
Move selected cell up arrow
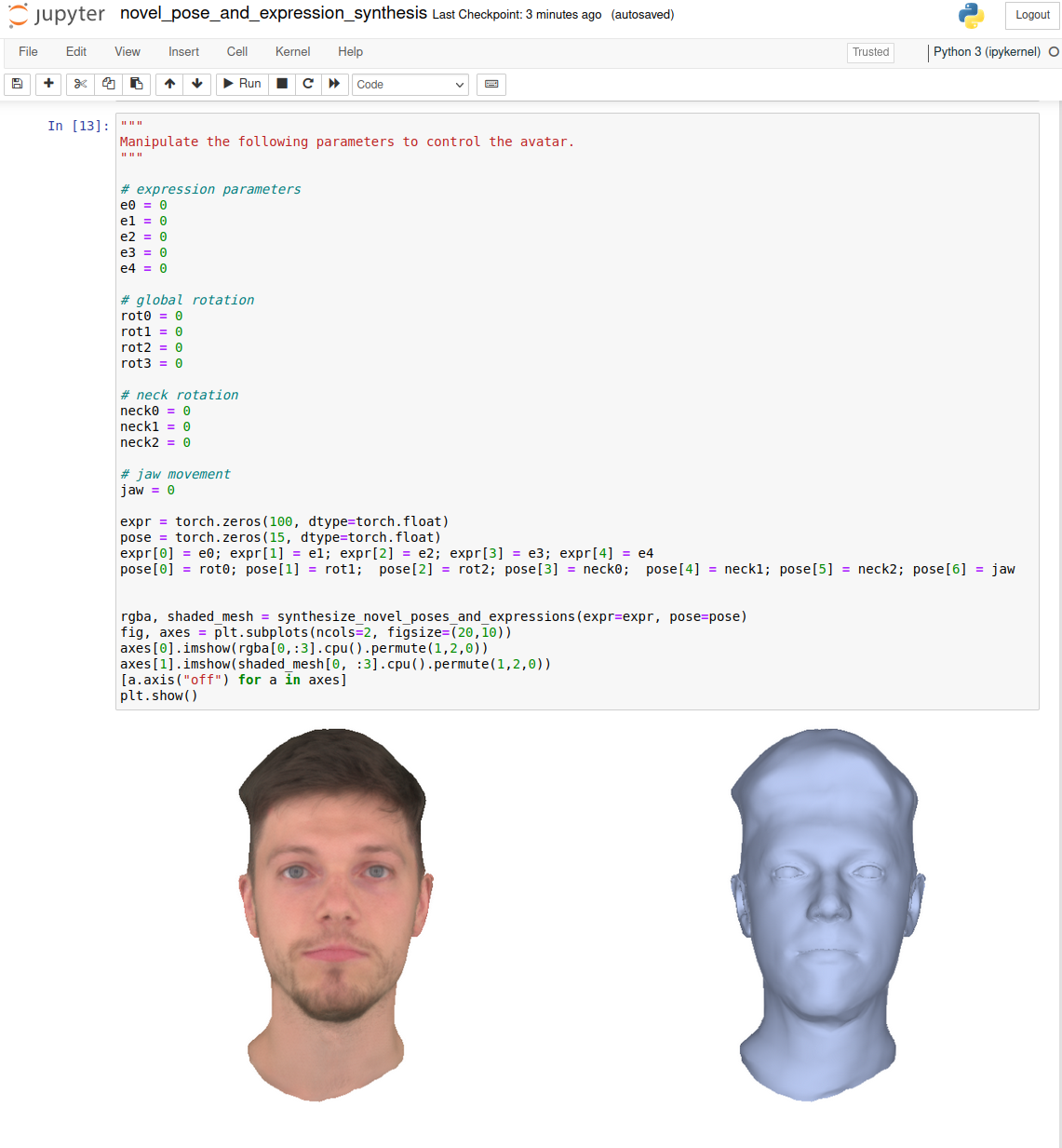pyautogui.click(x=169, y=84)
